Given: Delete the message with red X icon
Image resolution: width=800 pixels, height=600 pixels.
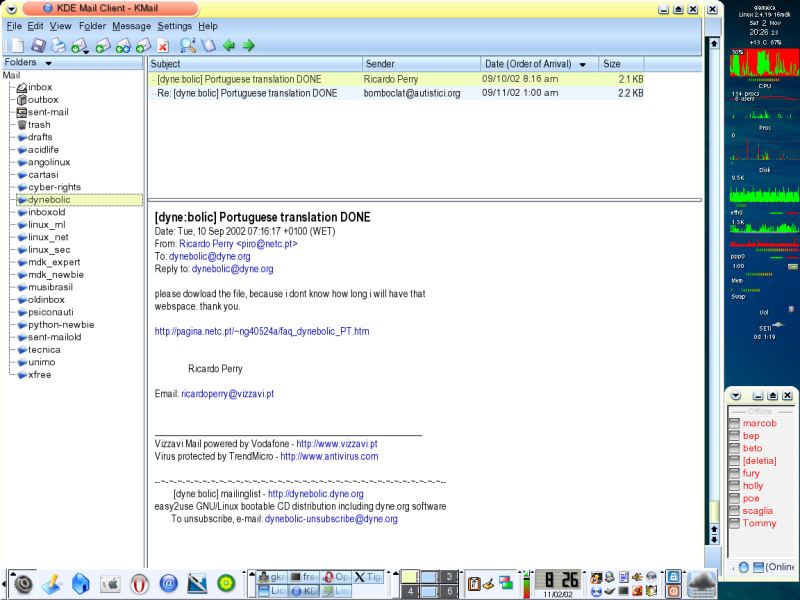Looking at the screenshot, I should 163,45.
